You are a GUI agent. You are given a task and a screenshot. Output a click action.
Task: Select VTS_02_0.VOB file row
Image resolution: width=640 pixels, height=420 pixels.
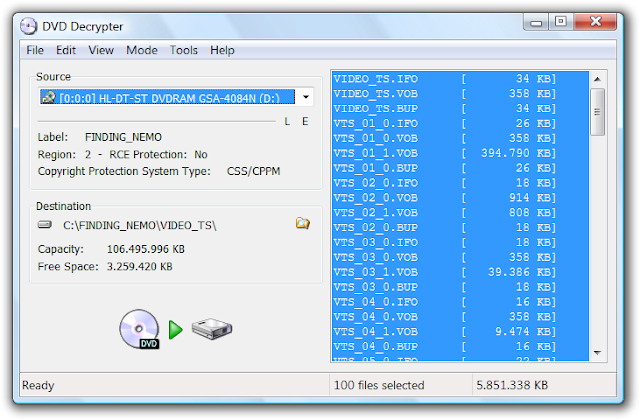460,198
